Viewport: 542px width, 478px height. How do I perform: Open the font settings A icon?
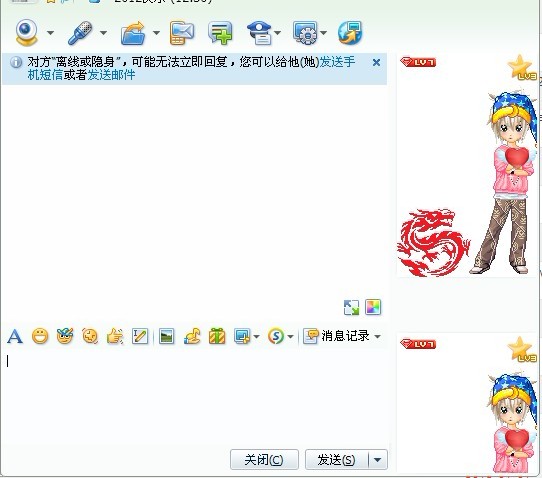(x=15, y=336)
